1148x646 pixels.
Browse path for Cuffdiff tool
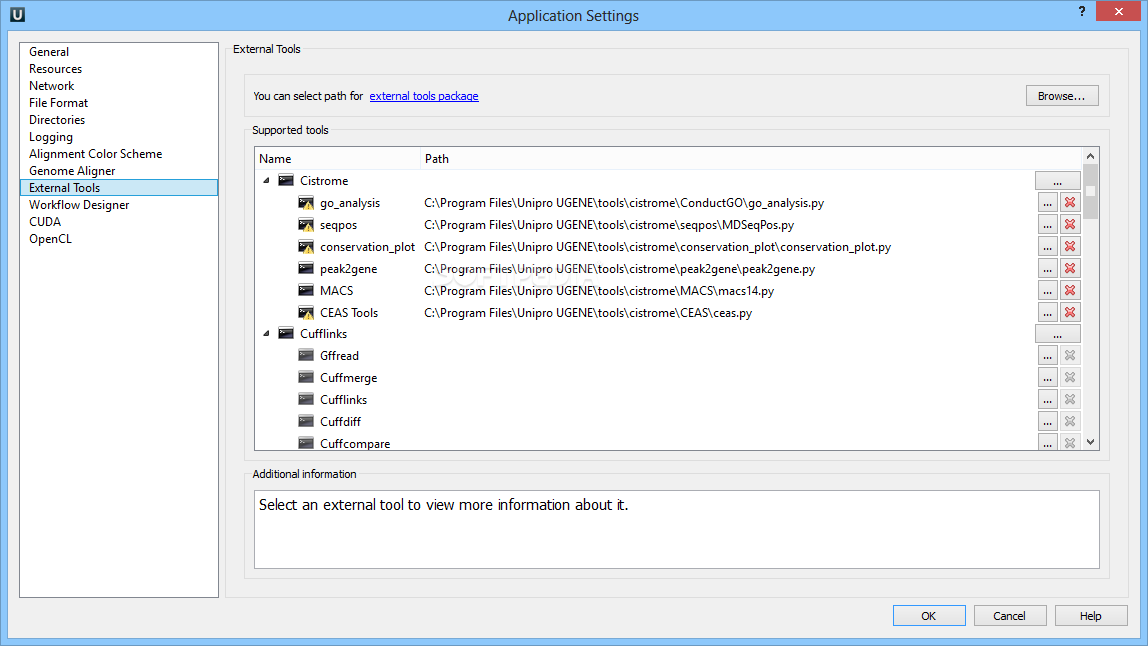(x=1048, y=422)
